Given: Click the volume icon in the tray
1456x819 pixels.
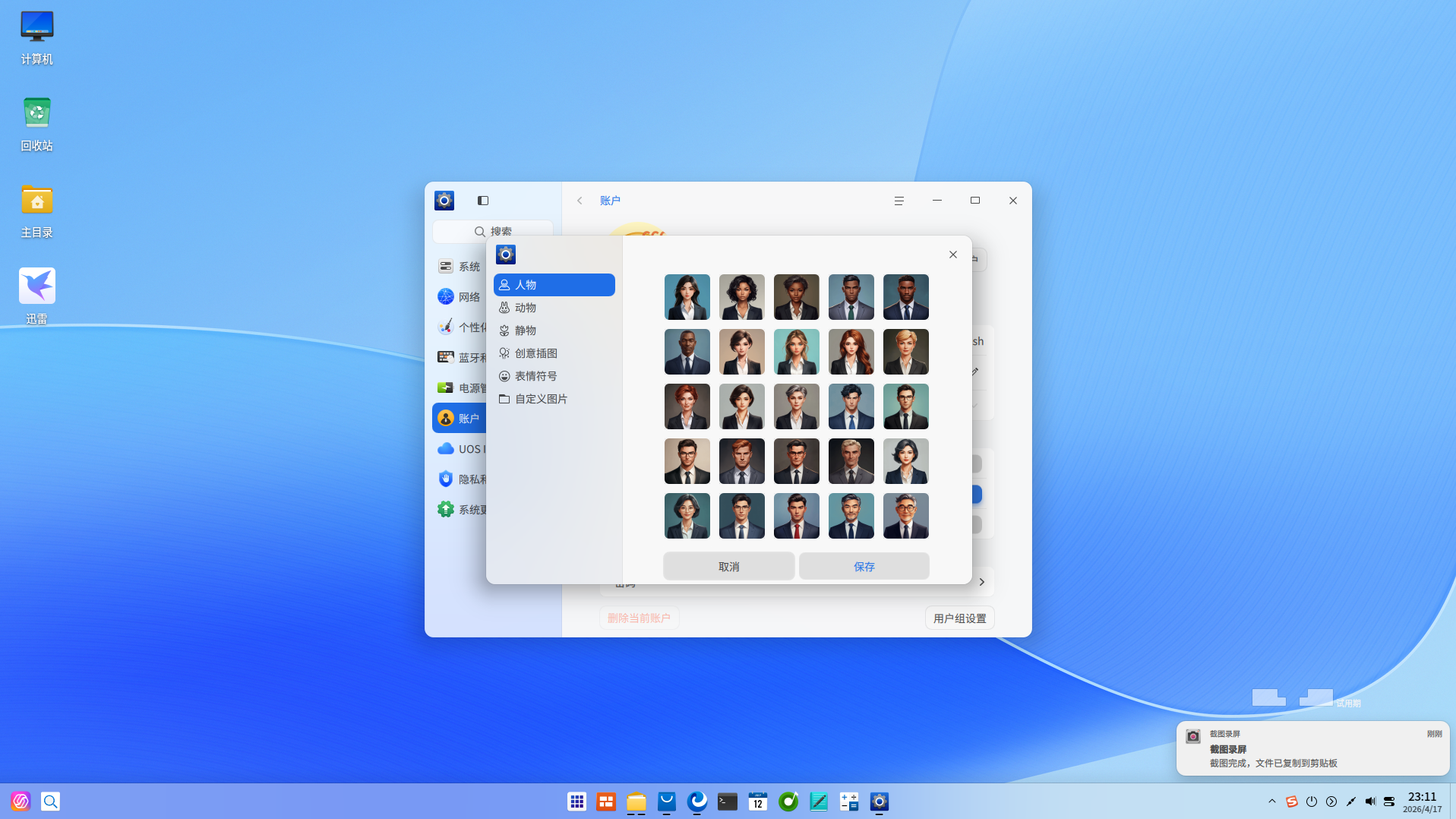Looking at the screenshot, I should (x=1370, y=802).
